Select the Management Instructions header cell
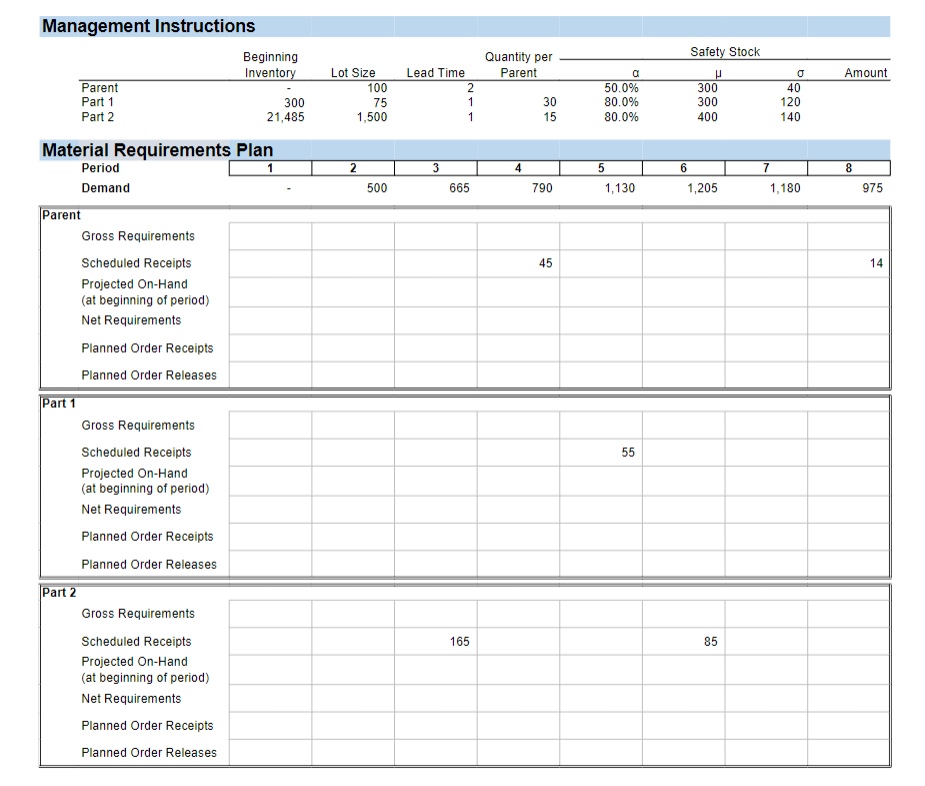 149,26
